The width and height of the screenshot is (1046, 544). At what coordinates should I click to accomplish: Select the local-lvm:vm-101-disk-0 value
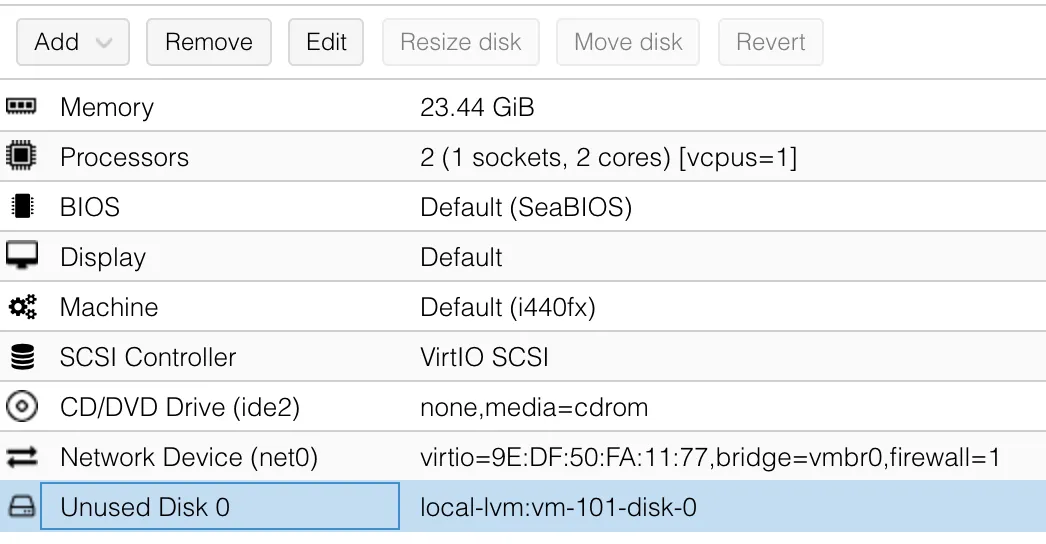click(558, 507)
